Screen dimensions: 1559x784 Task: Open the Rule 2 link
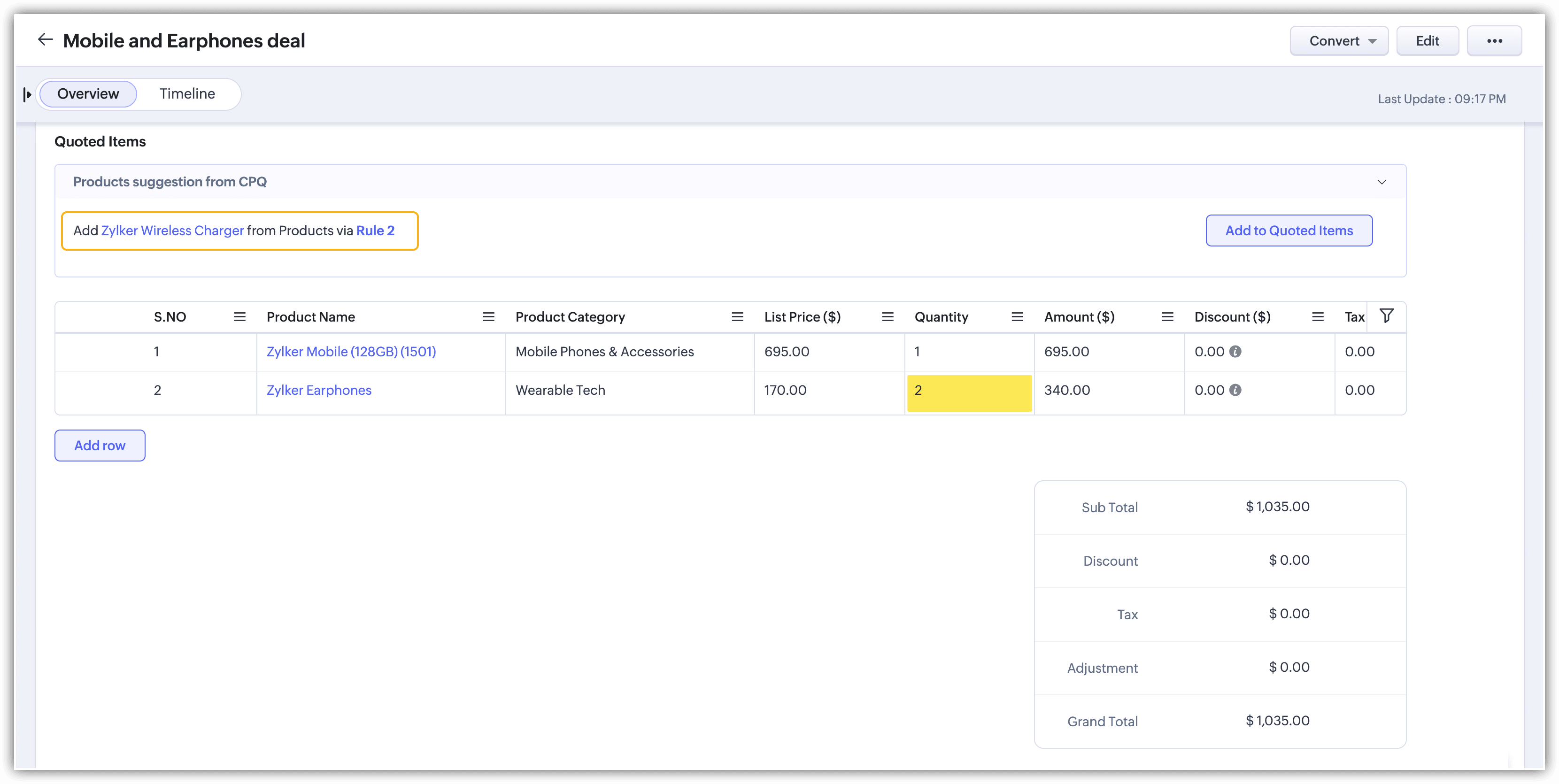pos(375,231)
